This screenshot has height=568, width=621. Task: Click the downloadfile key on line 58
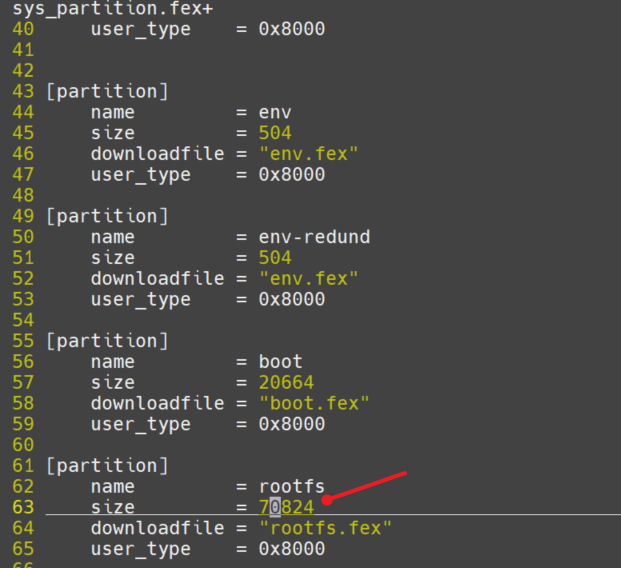click(158, 403)
